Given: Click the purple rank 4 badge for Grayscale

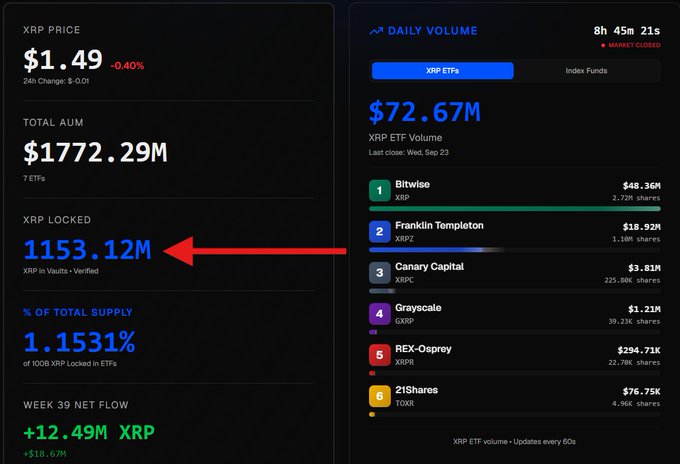Looking at the screenshot, I should pos(379,314).
